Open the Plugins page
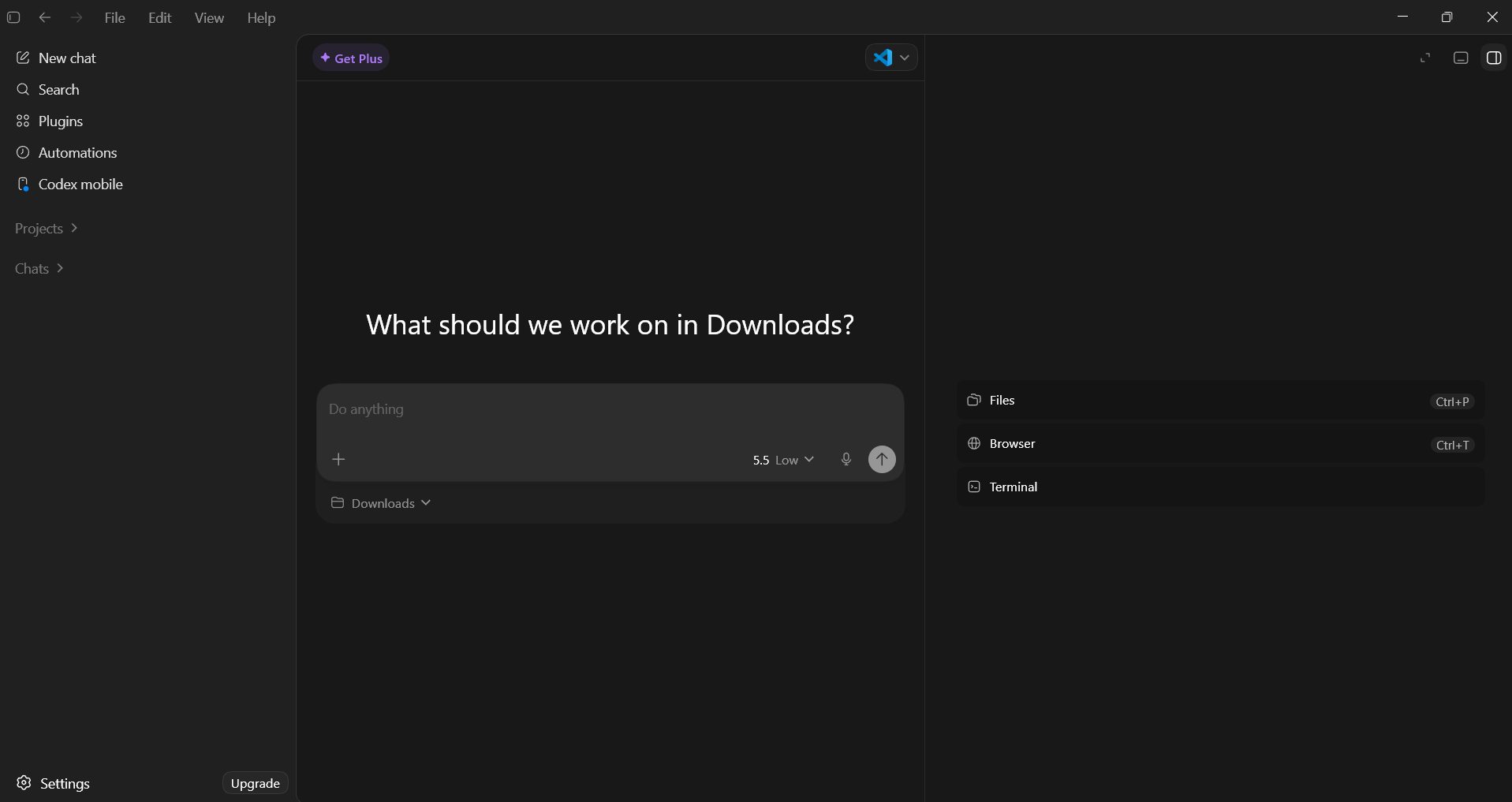This screenshot has height=802, width=1512. click(x=147, y=121)
